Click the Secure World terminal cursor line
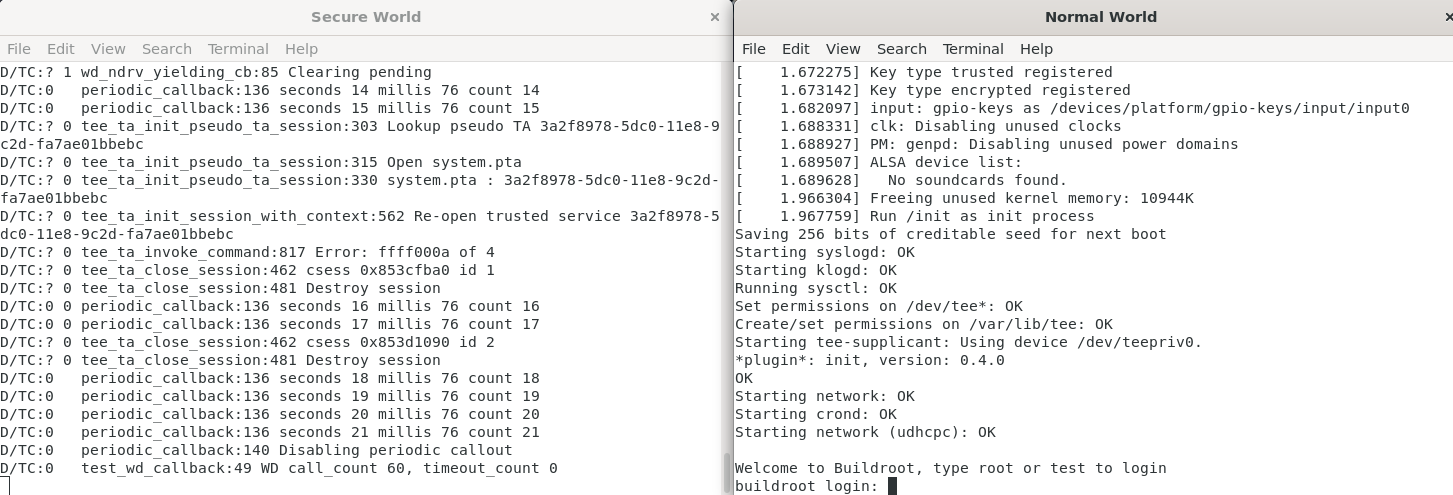 [5, 486]
